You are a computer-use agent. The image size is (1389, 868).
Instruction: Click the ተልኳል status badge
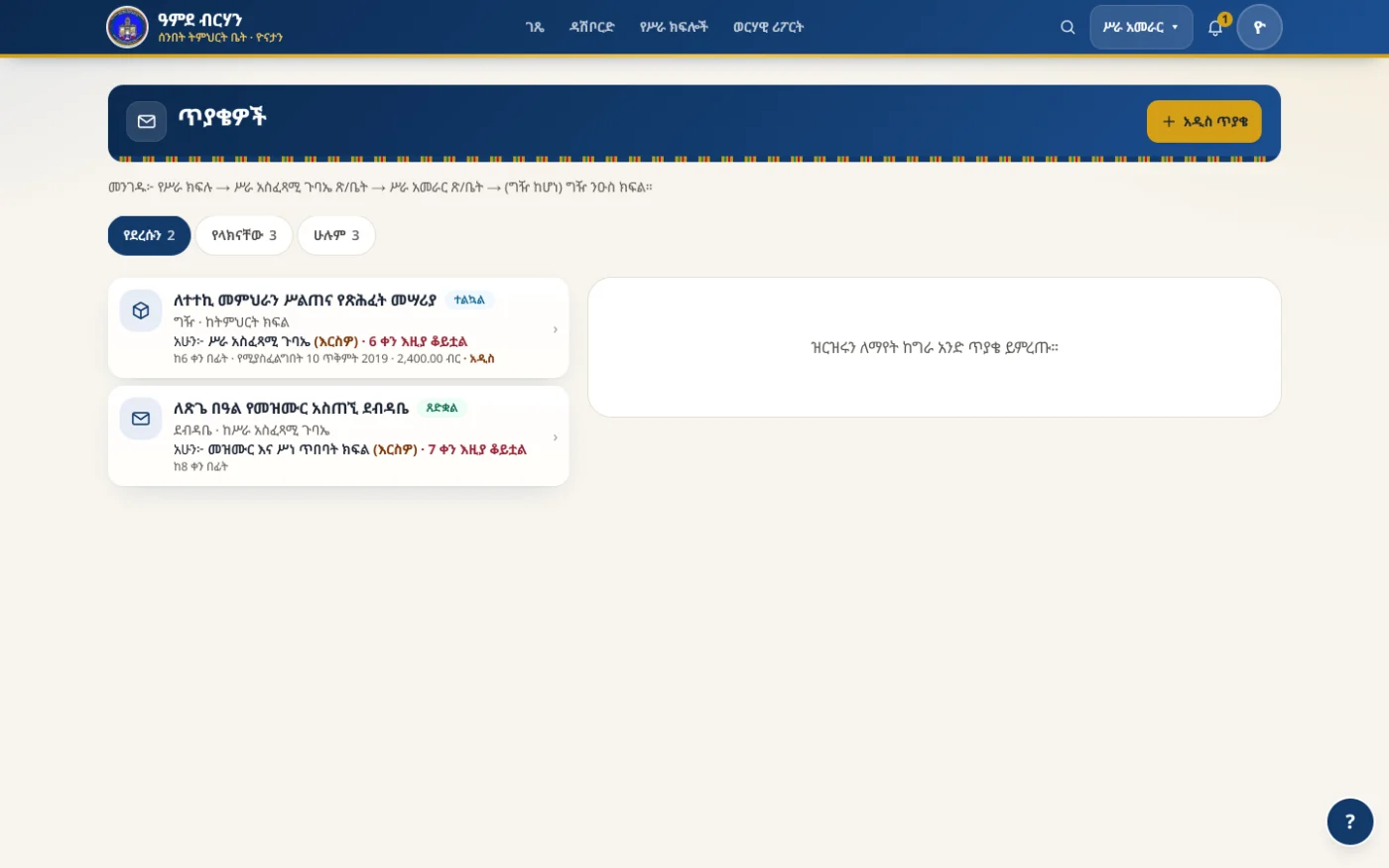(469, 300)
